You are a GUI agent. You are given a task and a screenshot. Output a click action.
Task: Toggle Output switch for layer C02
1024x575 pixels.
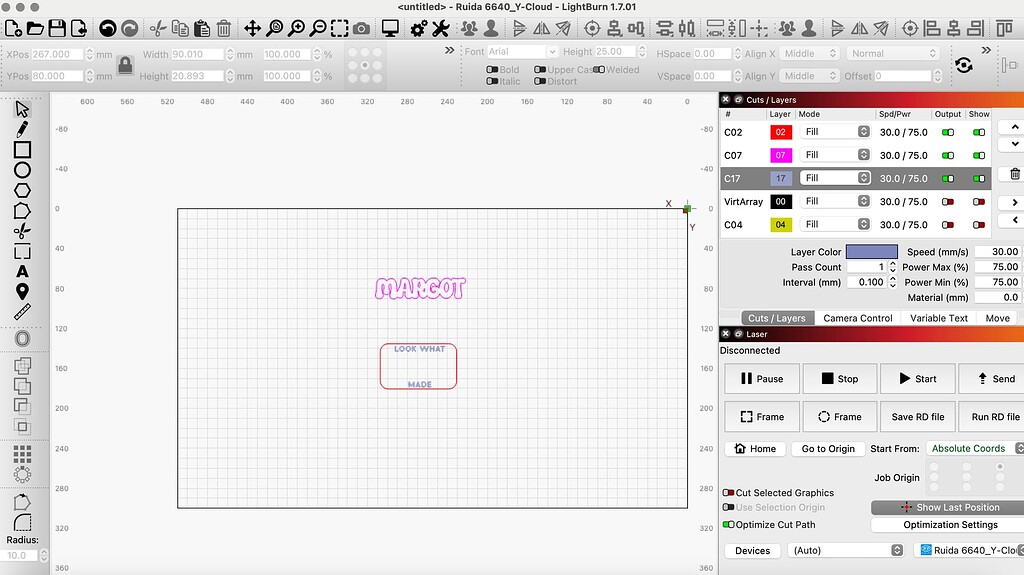[948, 132]
